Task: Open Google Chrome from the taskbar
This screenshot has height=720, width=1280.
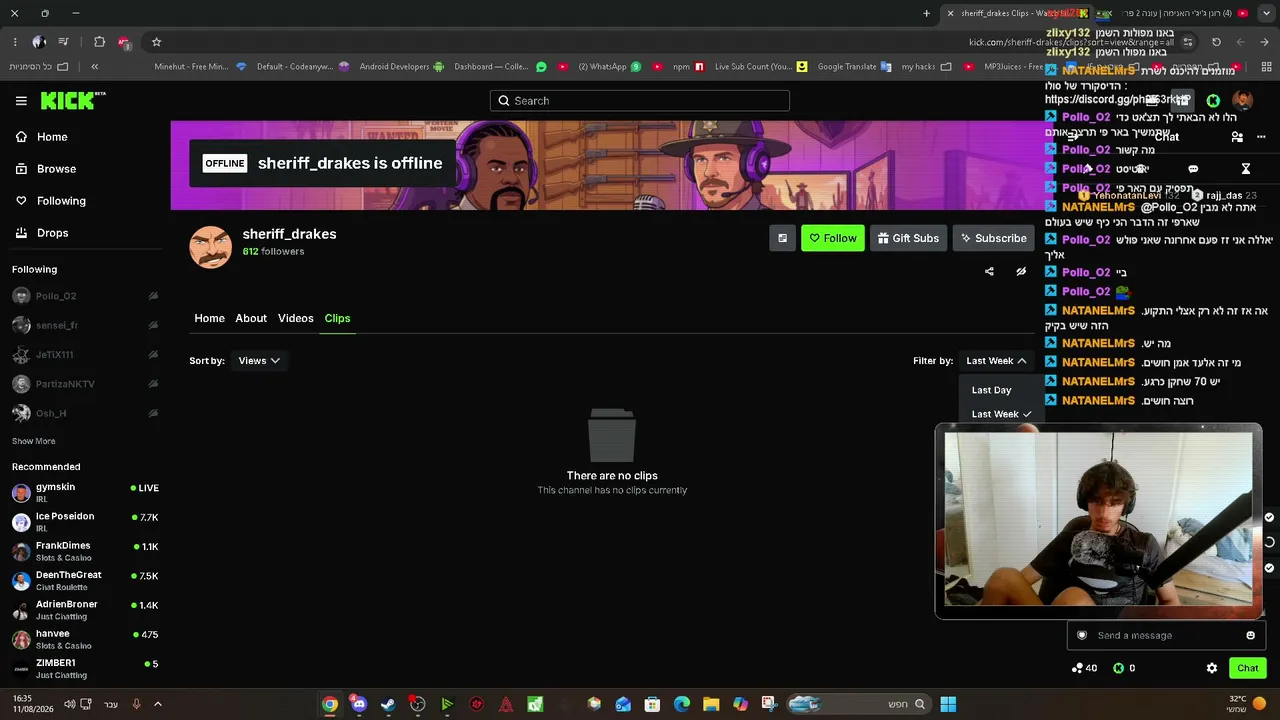Action: (330, 704)
